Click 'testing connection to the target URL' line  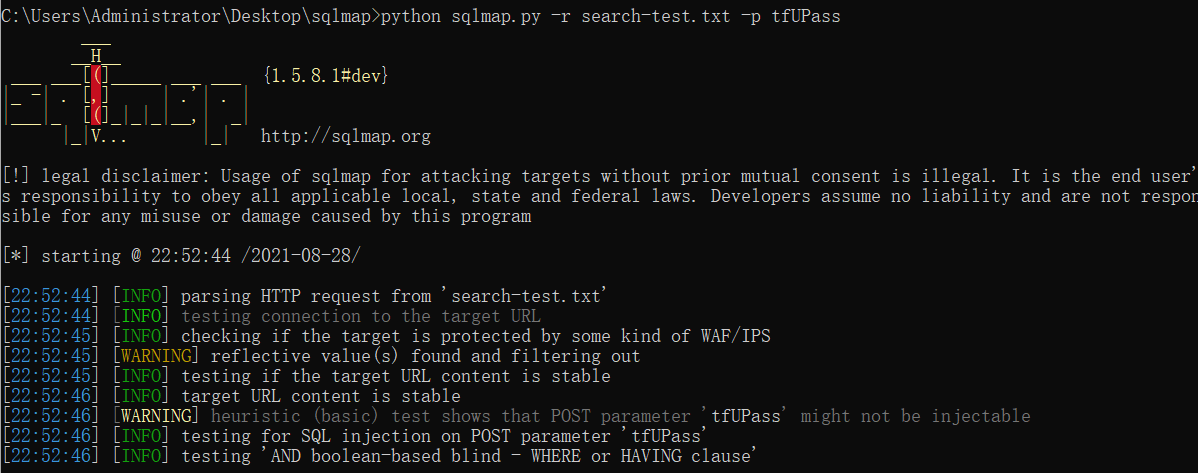(360, 316)
